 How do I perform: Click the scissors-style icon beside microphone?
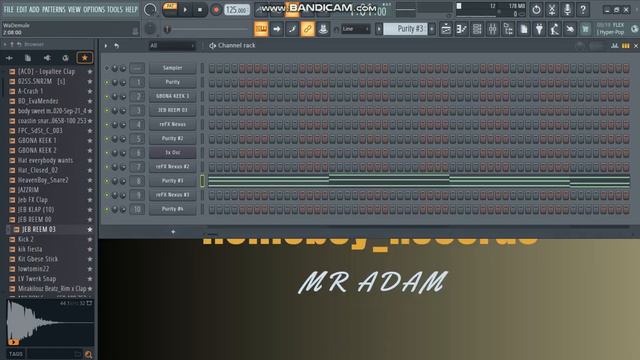click(552, 9)
